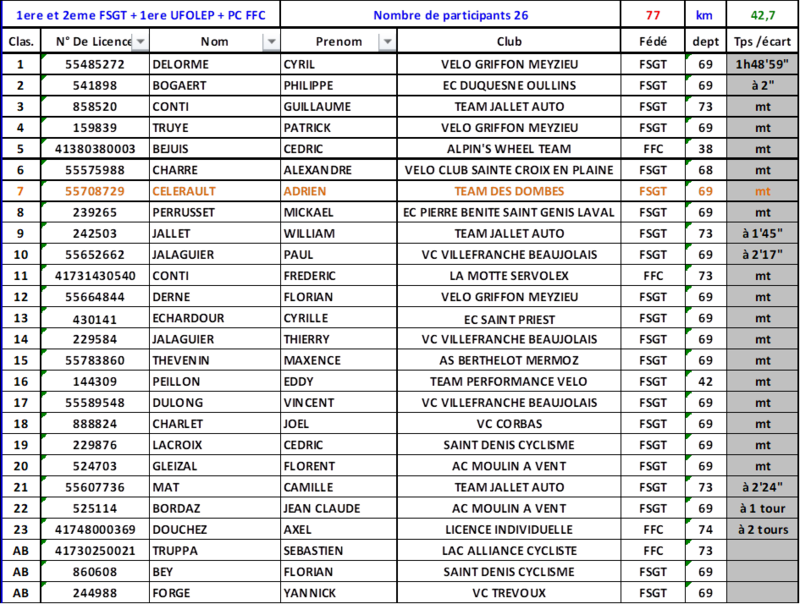Select the red 77 distance cell
800x604 pixels.
[x=653, y=15]
